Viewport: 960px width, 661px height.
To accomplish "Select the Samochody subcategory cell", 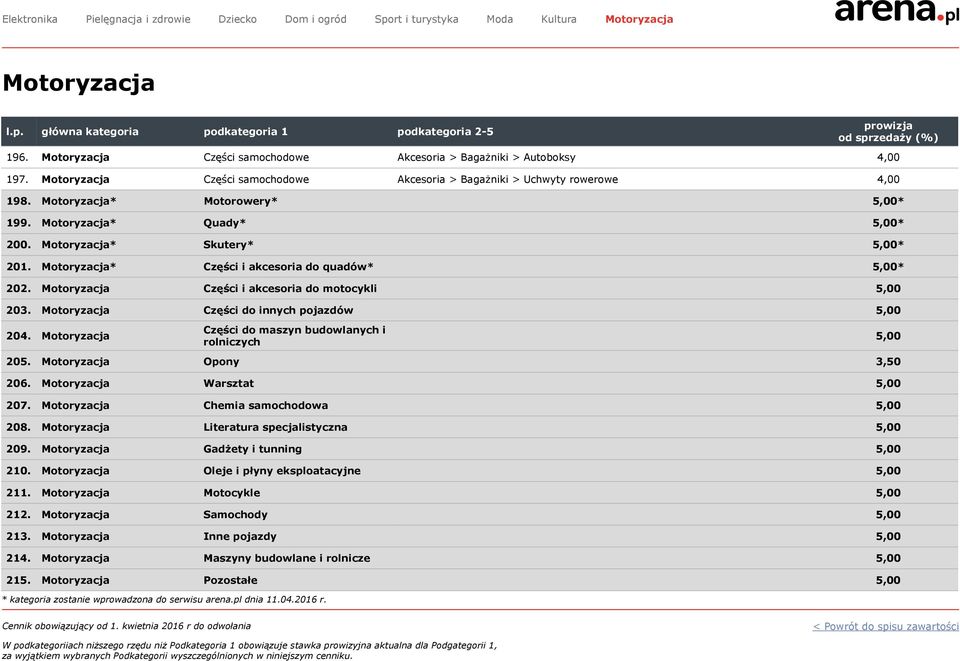I will point(236,515).
